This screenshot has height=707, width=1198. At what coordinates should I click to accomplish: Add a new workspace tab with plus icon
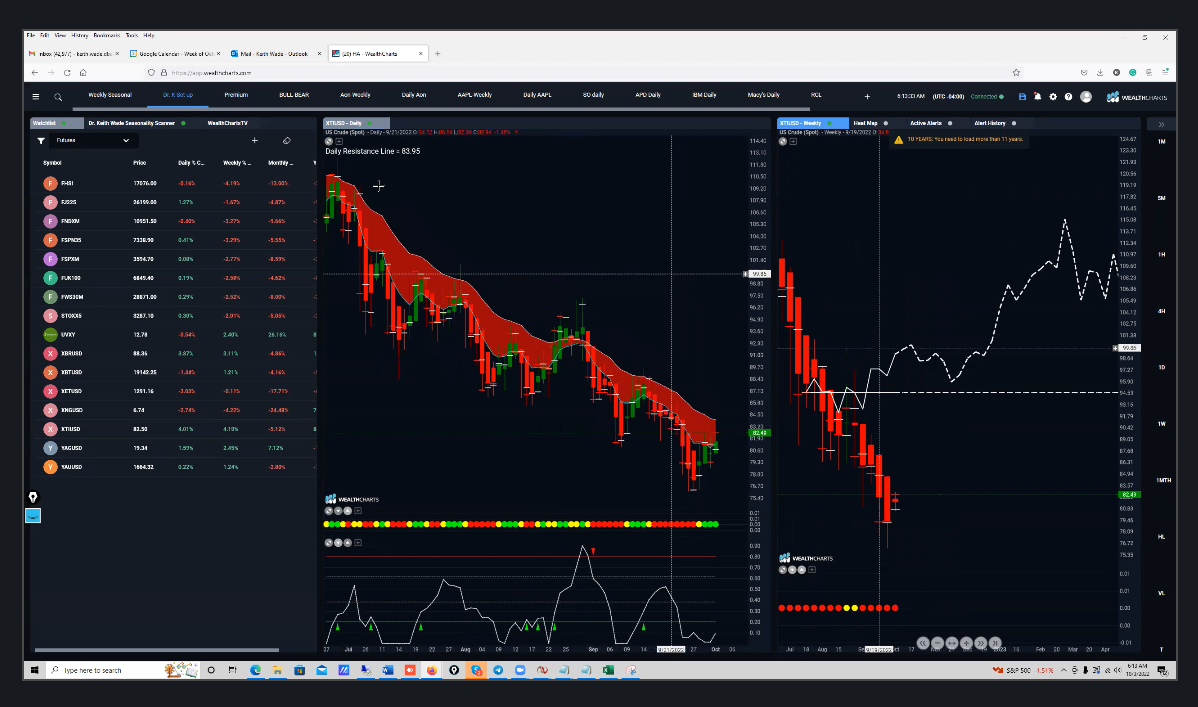pos(867,96)
